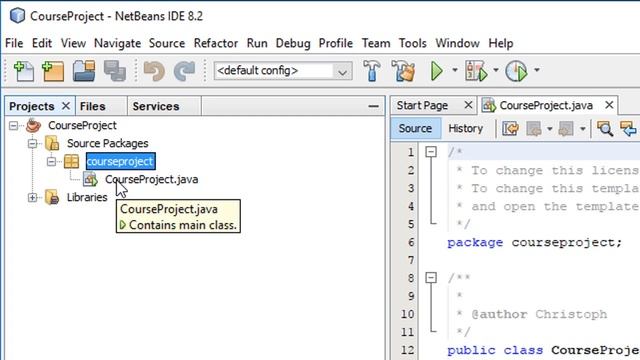Open the File menu
640x360 pixels.
point(14,43)
